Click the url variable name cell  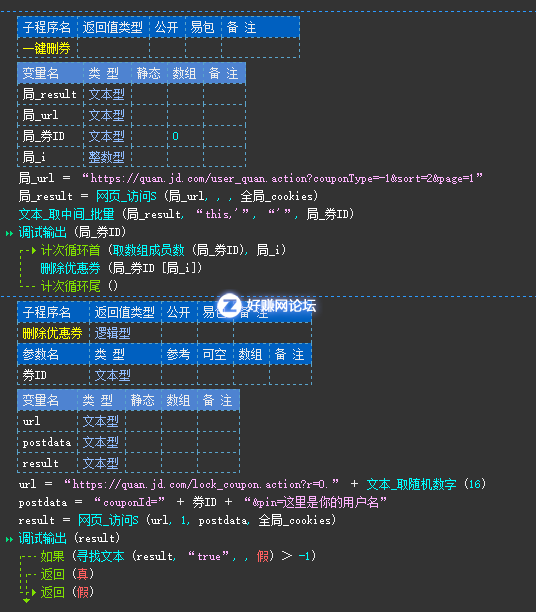[x=47, y=421]
